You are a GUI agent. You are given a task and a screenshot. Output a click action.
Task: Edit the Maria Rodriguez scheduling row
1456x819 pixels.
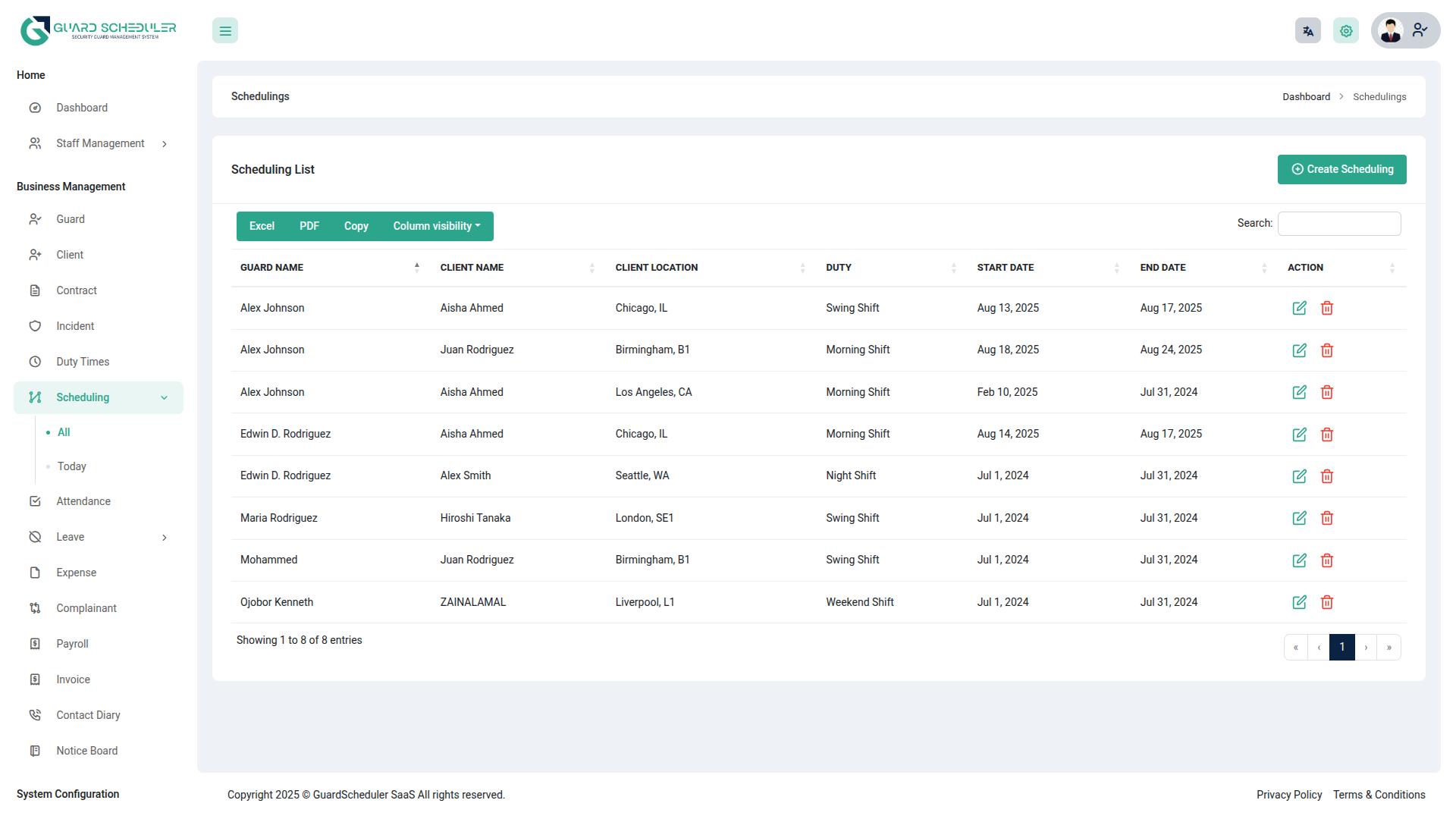pyautogui.click(x=1299, y=518)
